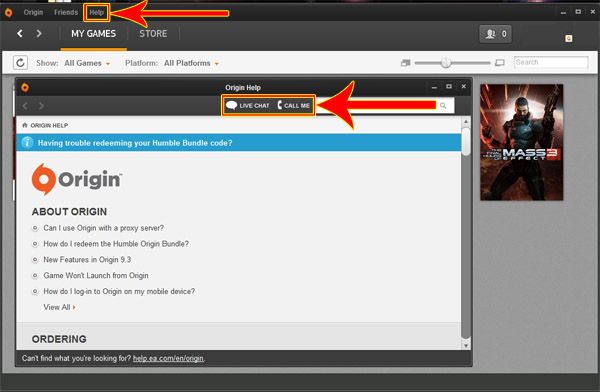Viewport: 600px width, 392px height.
Task: Click the ABOUT ORIGIN section heading
Action: pyautogui.click(x=69, y=212)
